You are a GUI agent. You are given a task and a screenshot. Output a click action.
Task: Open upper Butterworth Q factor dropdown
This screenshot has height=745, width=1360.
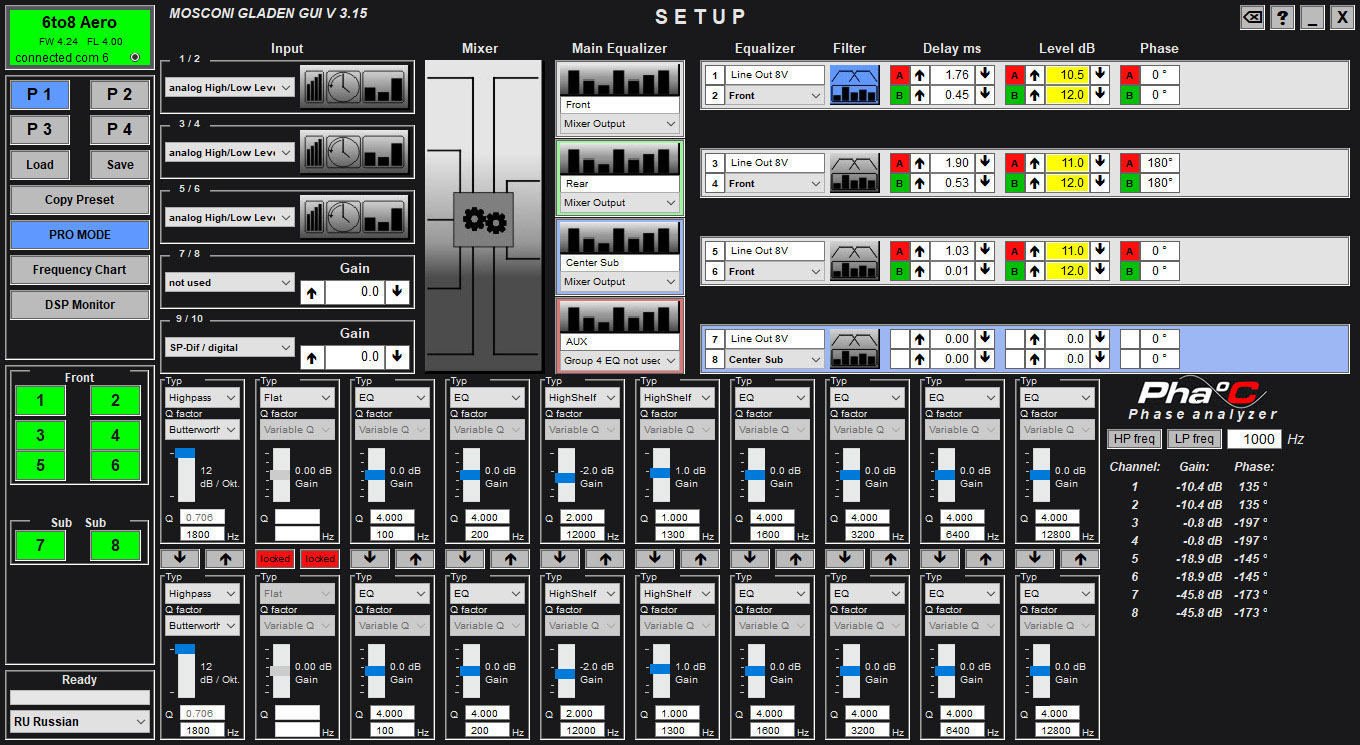click(203, 430)
